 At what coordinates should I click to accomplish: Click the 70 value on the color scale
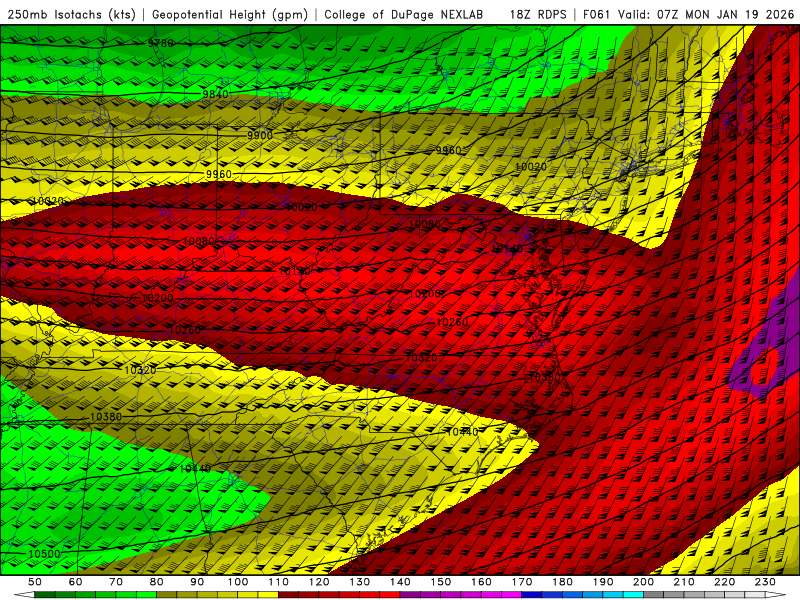coord(116,582)
